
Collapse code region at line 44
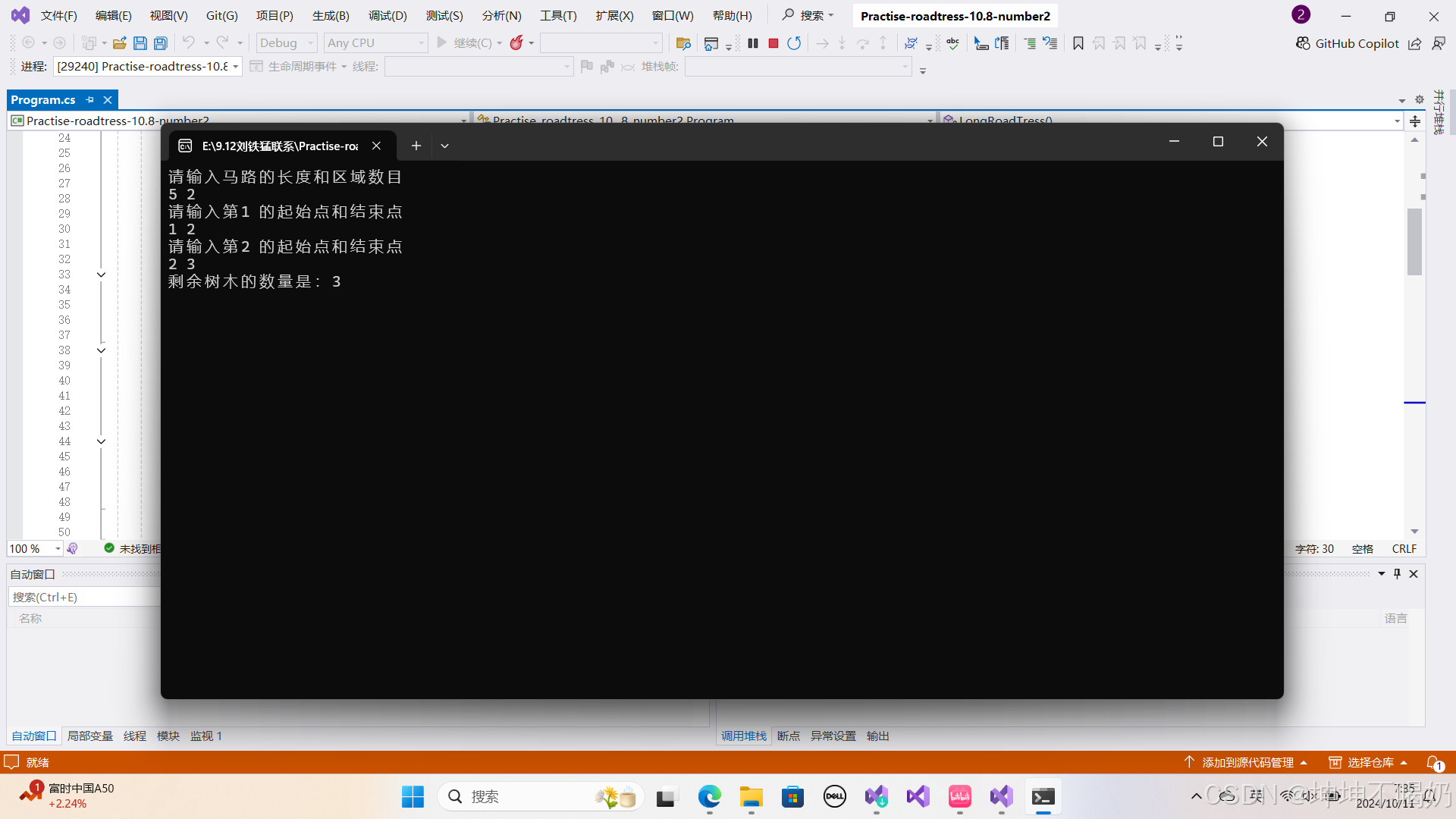[101, 441]
